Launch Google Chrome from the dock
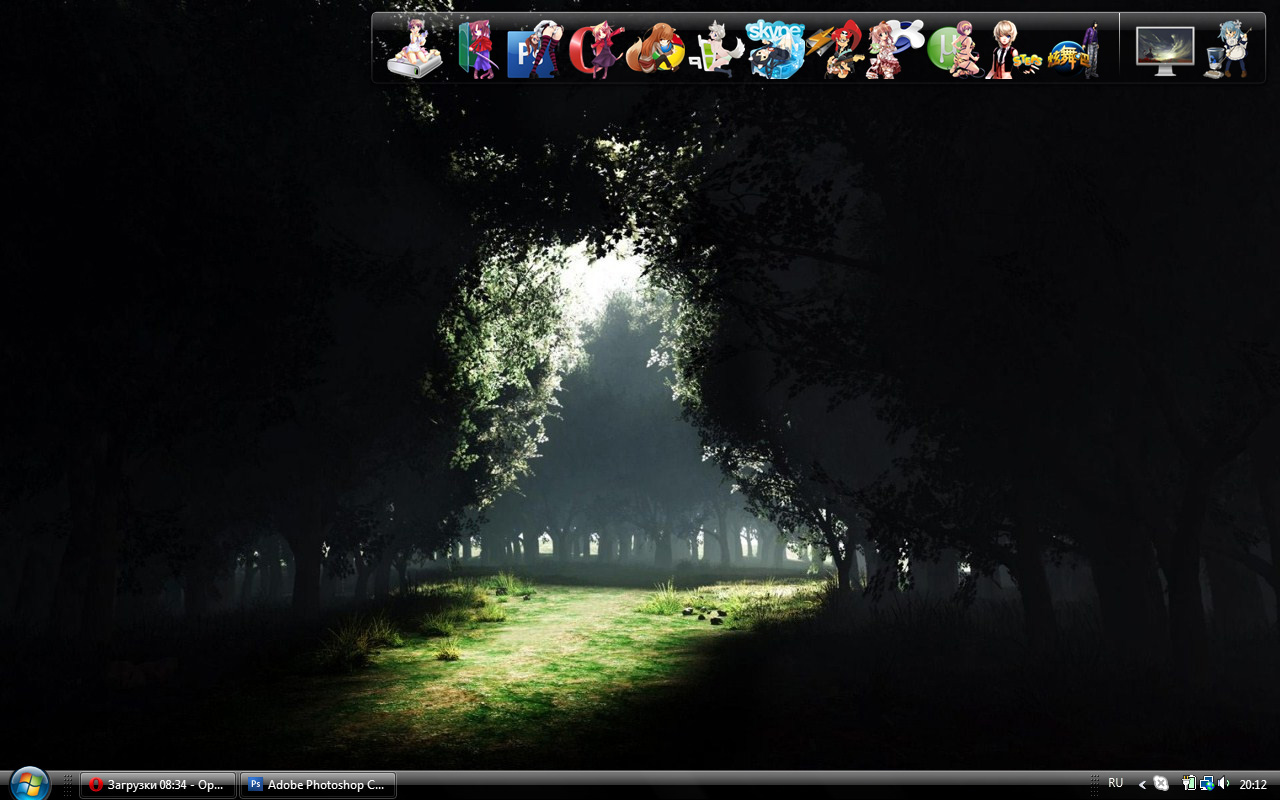The width and height of the screenshot is (1280, 800). (656, 49)
